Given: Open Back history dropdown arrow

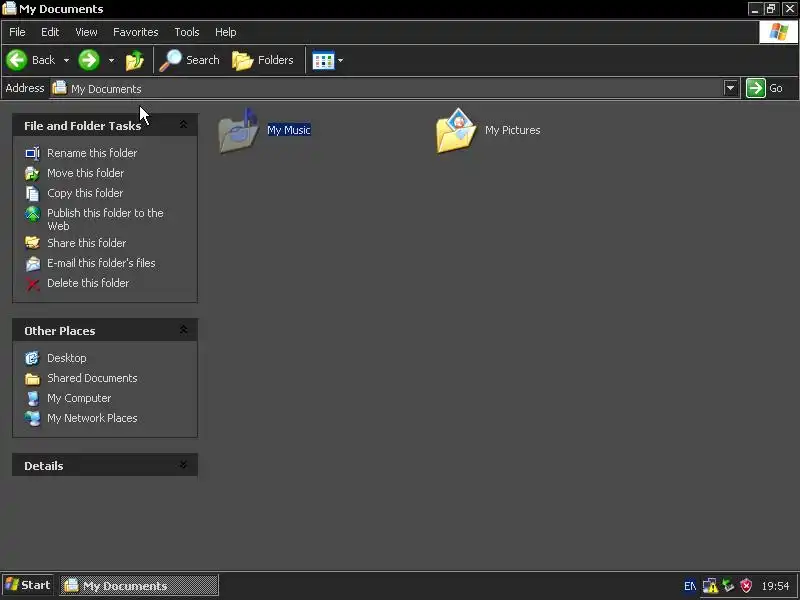Looking at the screenshot, I should pos(66,60).
